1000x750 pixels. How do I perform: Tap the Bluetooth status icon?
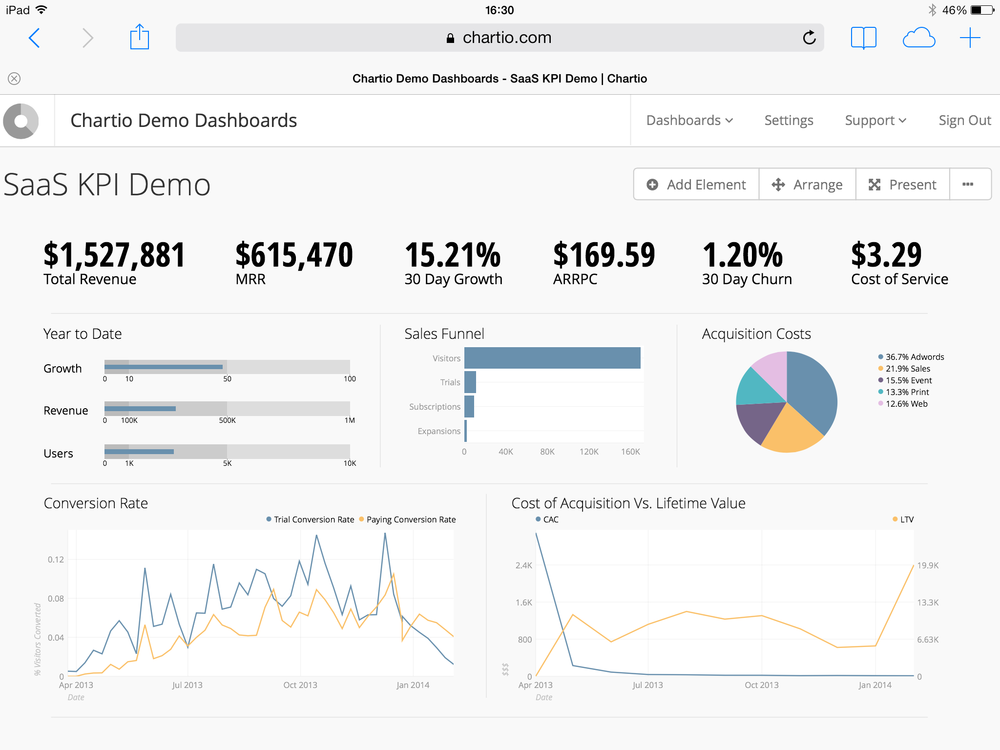tap(932, 10)
